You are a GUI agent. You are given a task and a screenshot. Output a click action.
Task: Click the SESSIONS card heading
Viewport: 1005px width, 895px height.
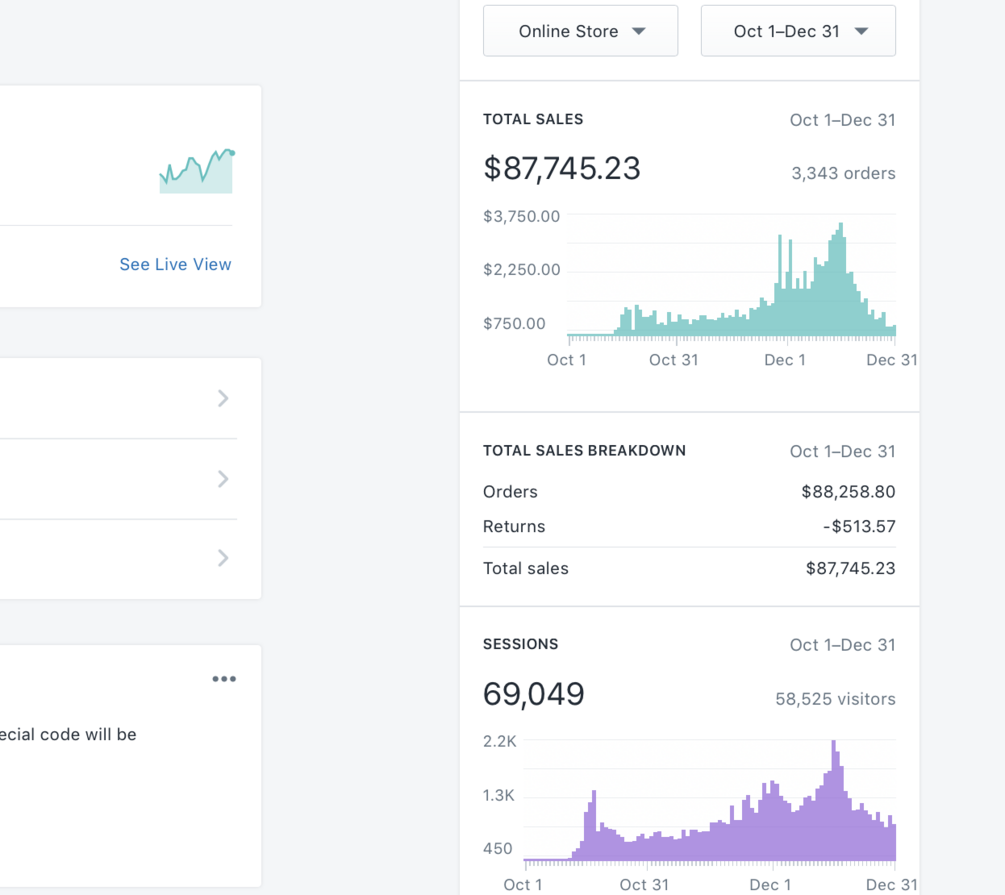pyautogui.click(x=520, y=644)
